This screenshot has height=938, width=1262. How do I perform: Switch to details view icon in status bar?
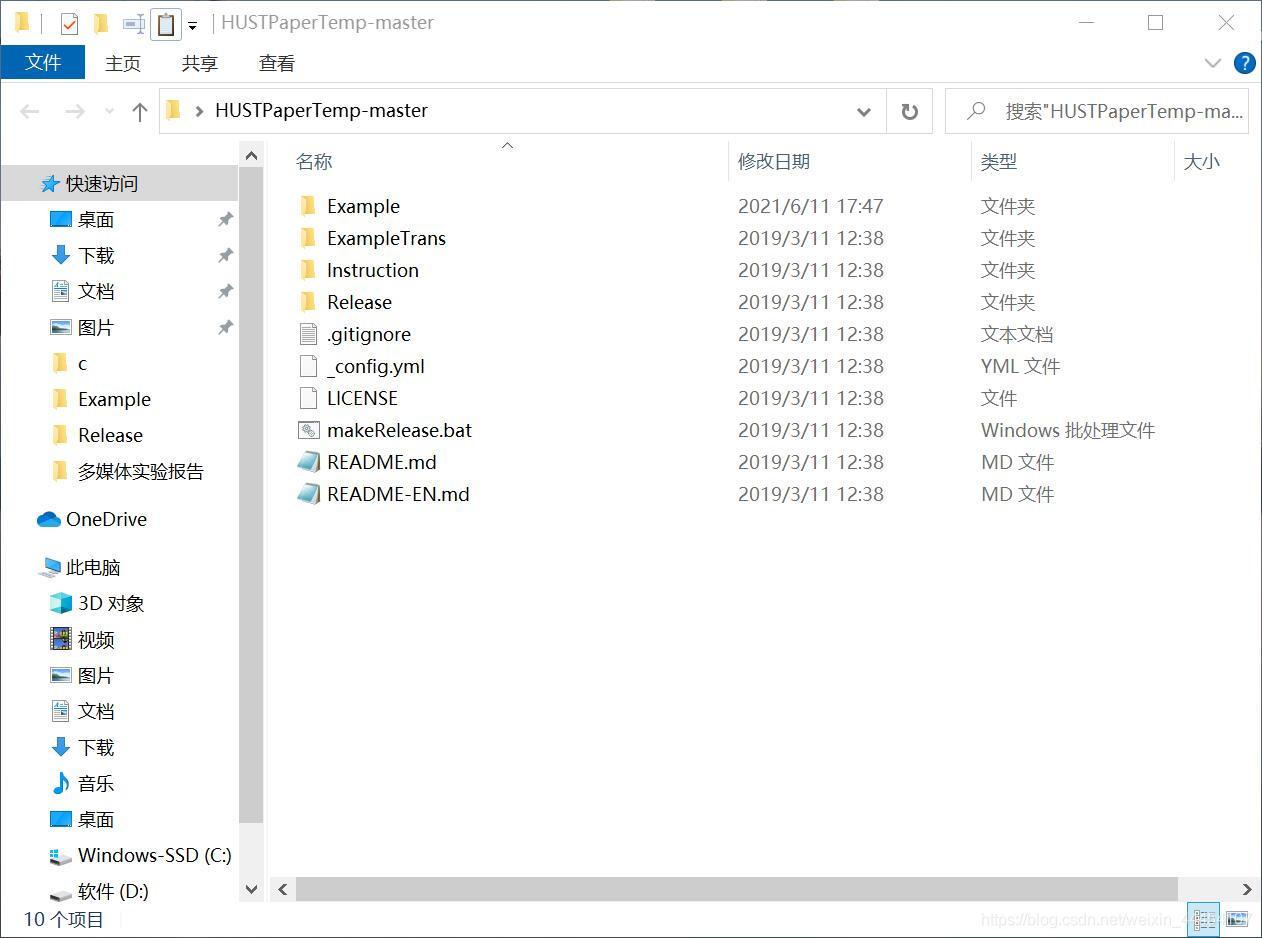point(1205,918)
